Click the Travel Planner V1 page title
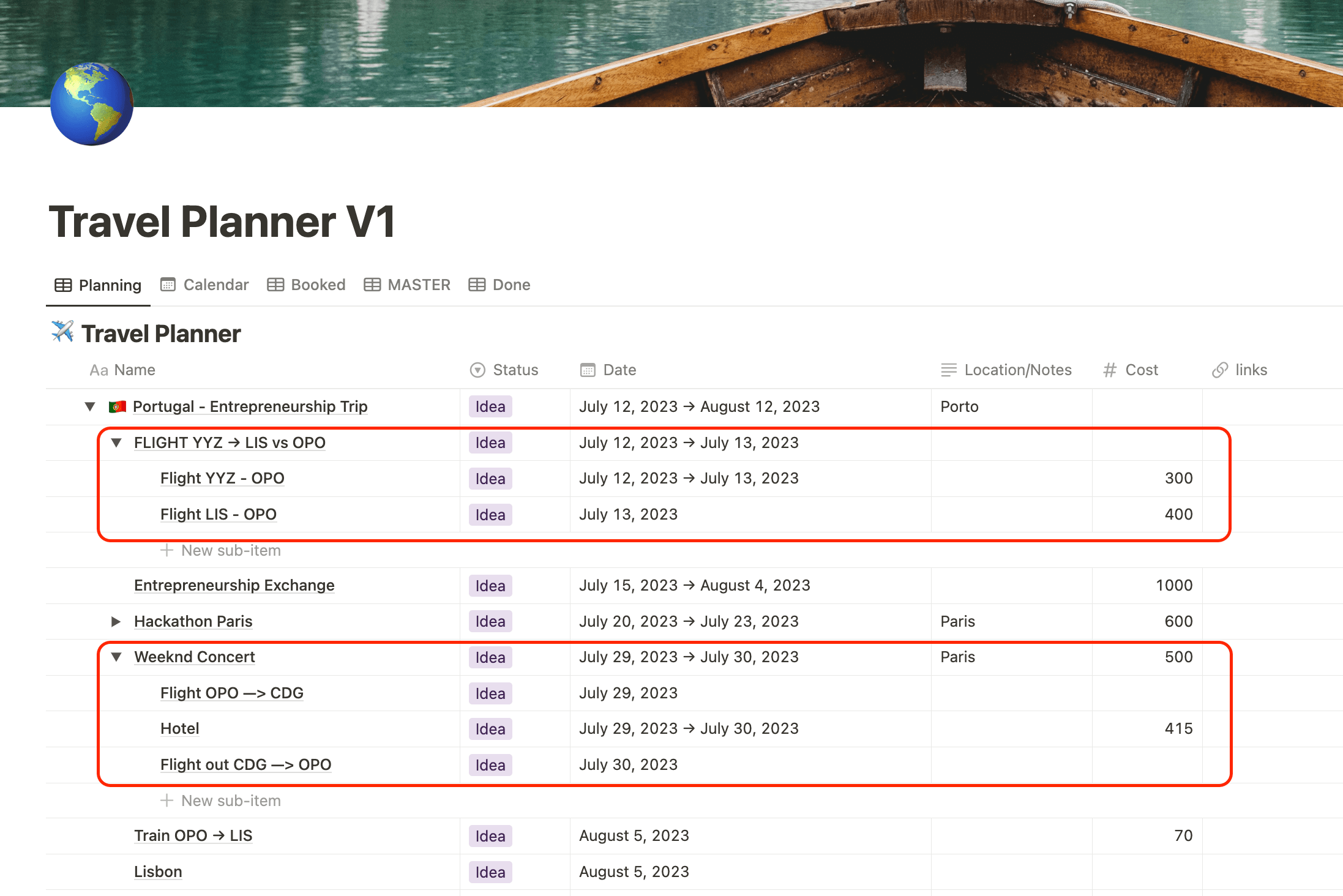The height and width of the screenshot is (896, 1343). coord(222,222)
